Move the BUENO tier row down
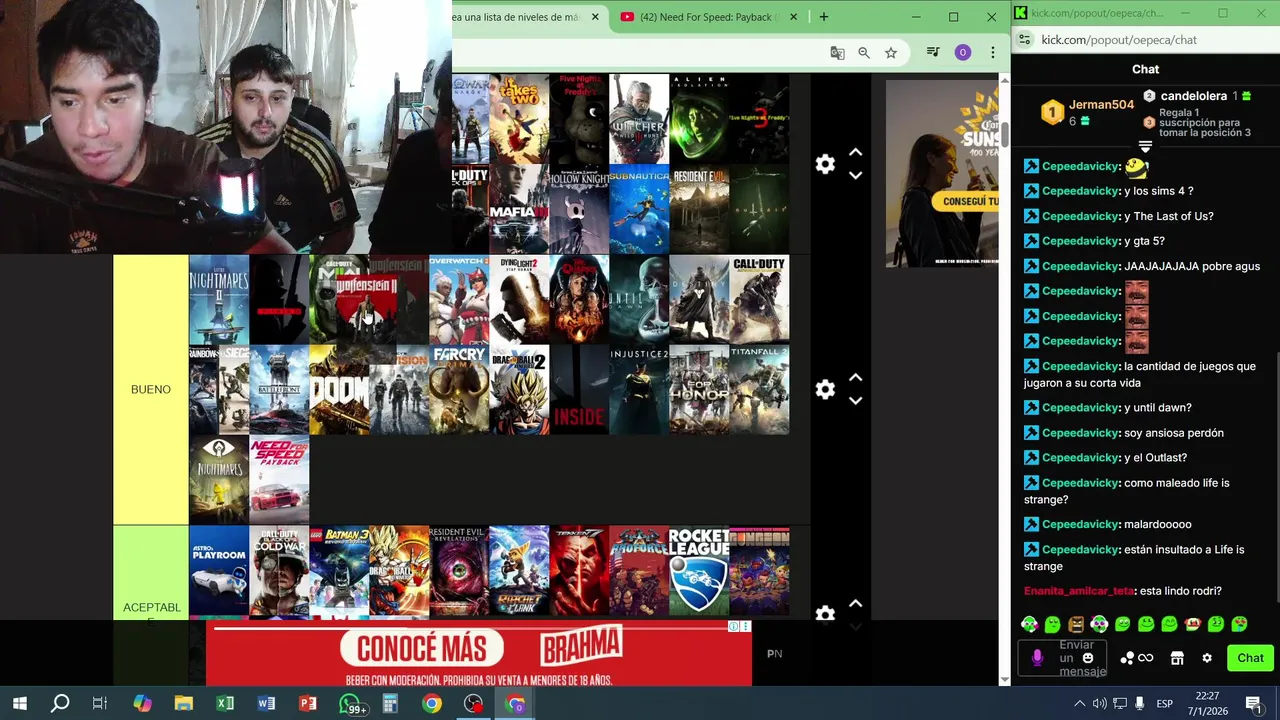Viewport: 1280px width, 720px height. pyautogui.click(x=856, y=400)
